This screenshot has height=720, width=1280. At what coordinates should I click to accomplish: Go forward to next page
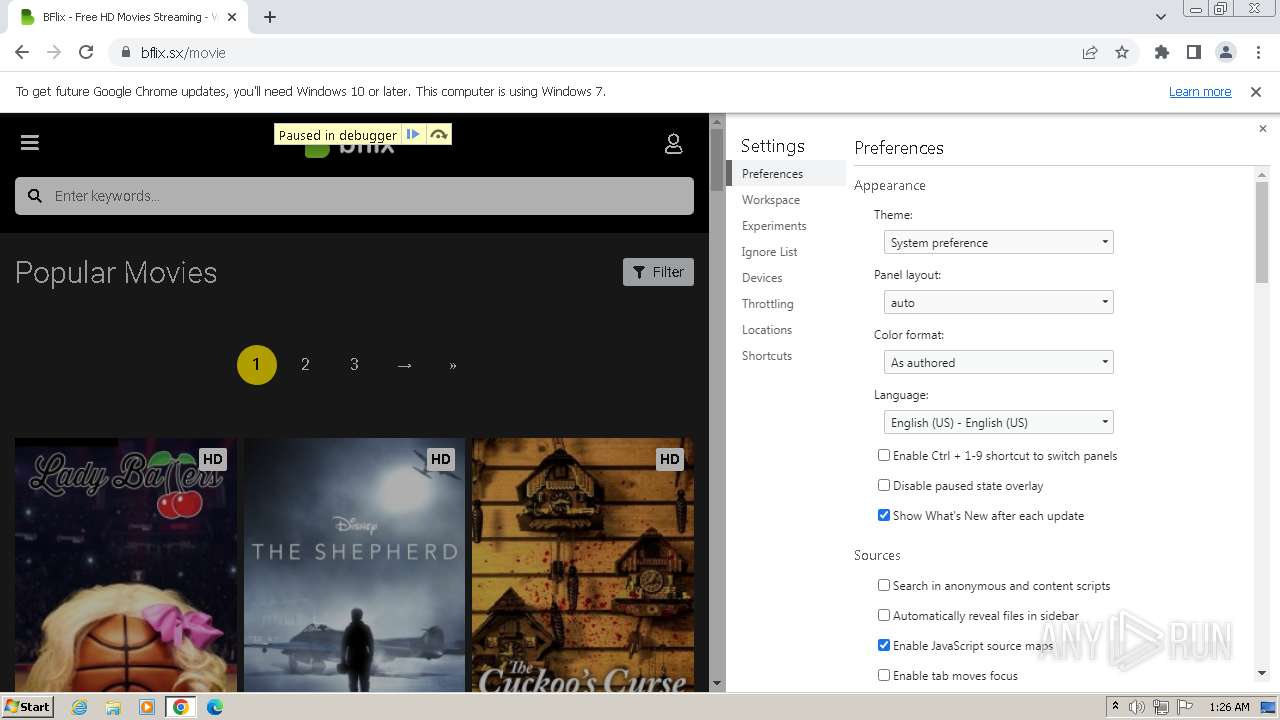54,52
